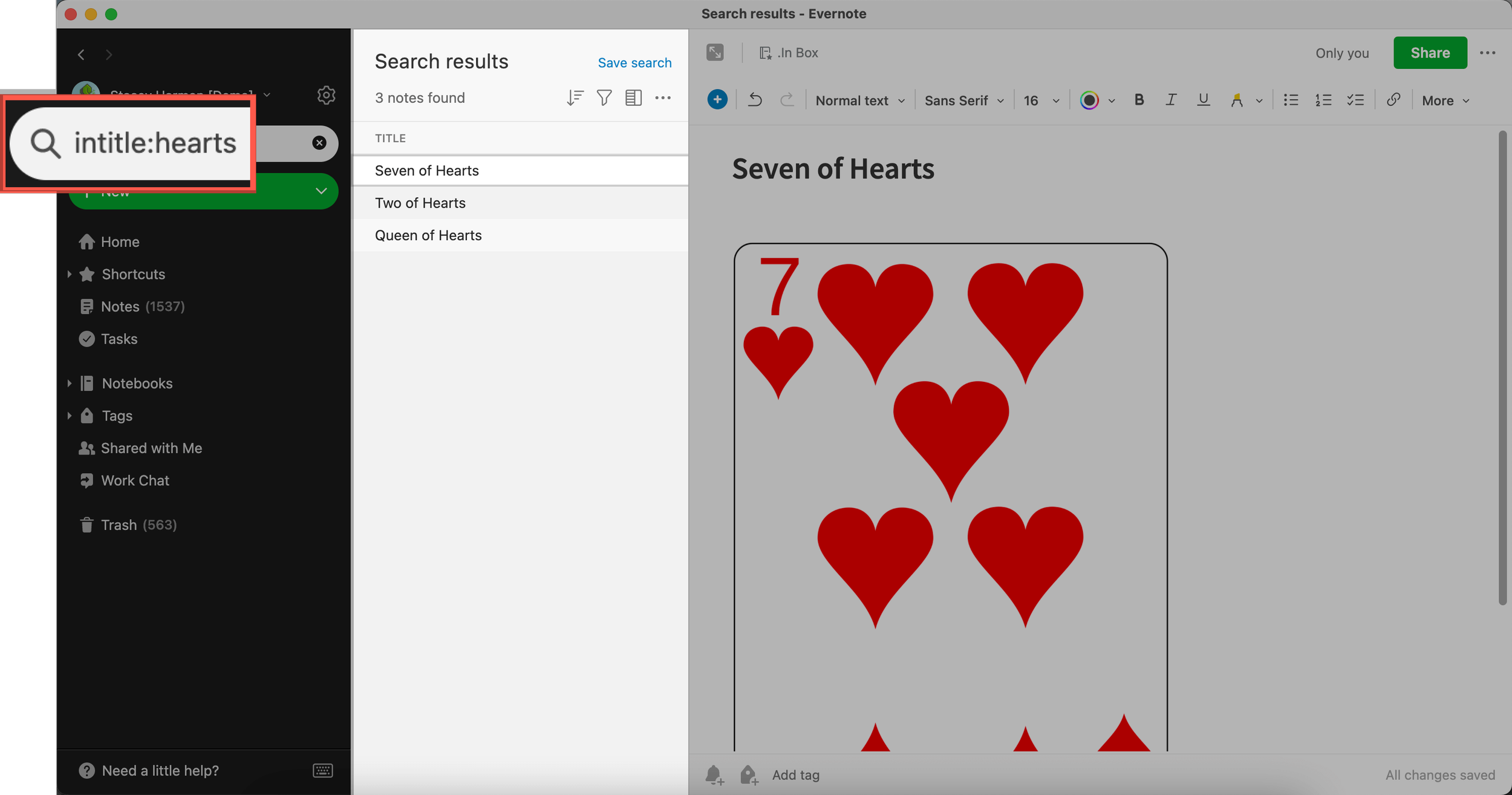The image size is (1512, 795).
Task: Expand the note to full screen
Action: tap(715, 53)
